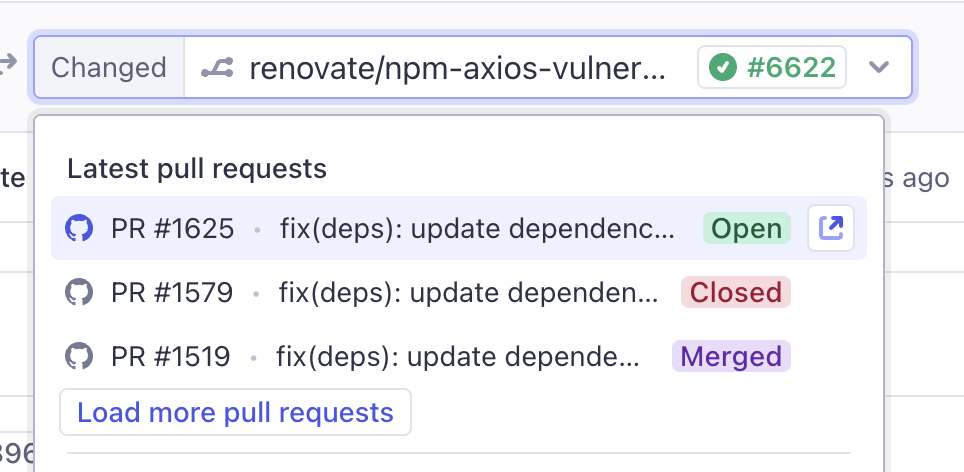Click the Latest pull requests heading

[x=197, y=168]
